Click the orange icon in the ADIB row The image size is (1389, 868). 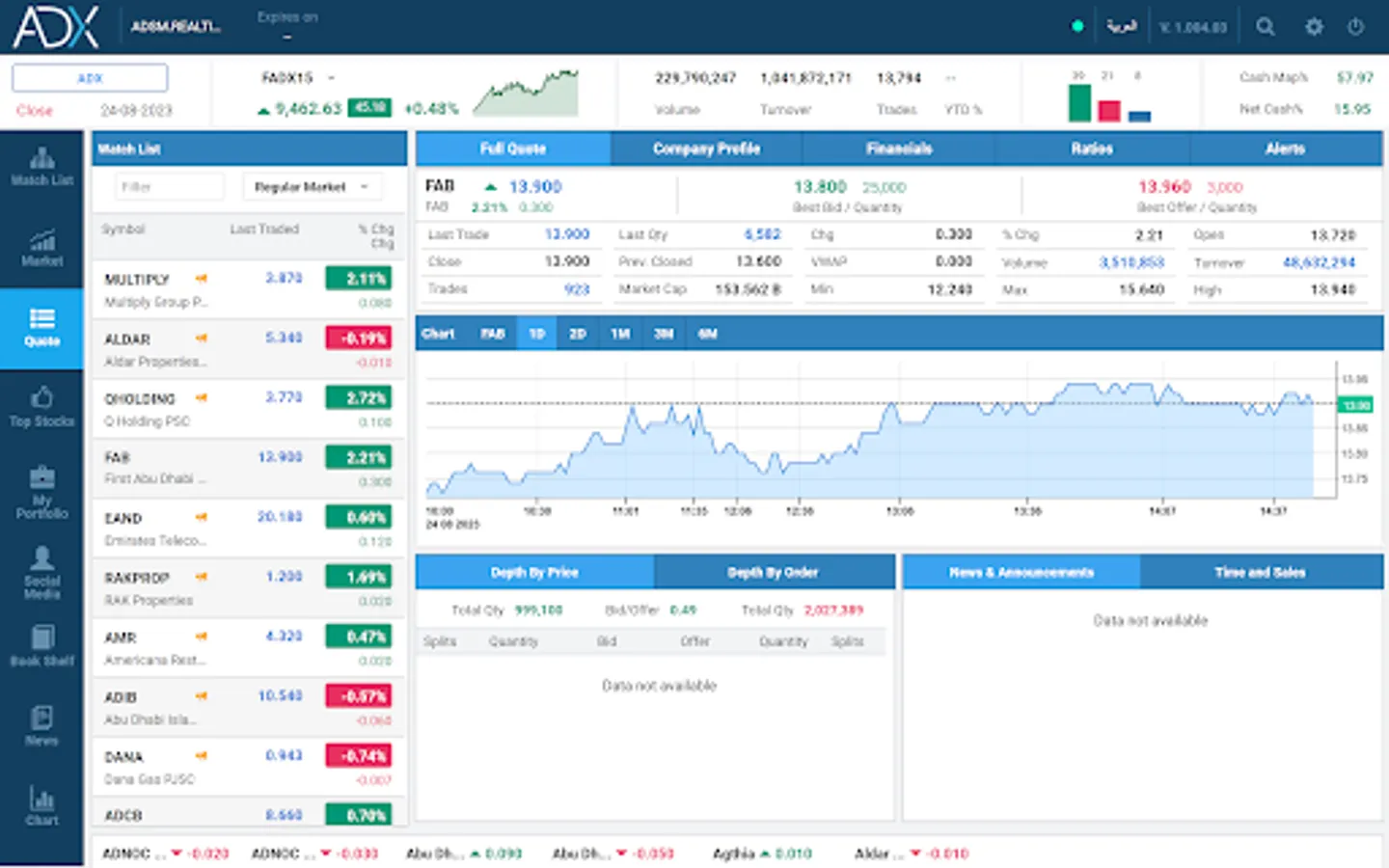point(202,696)
